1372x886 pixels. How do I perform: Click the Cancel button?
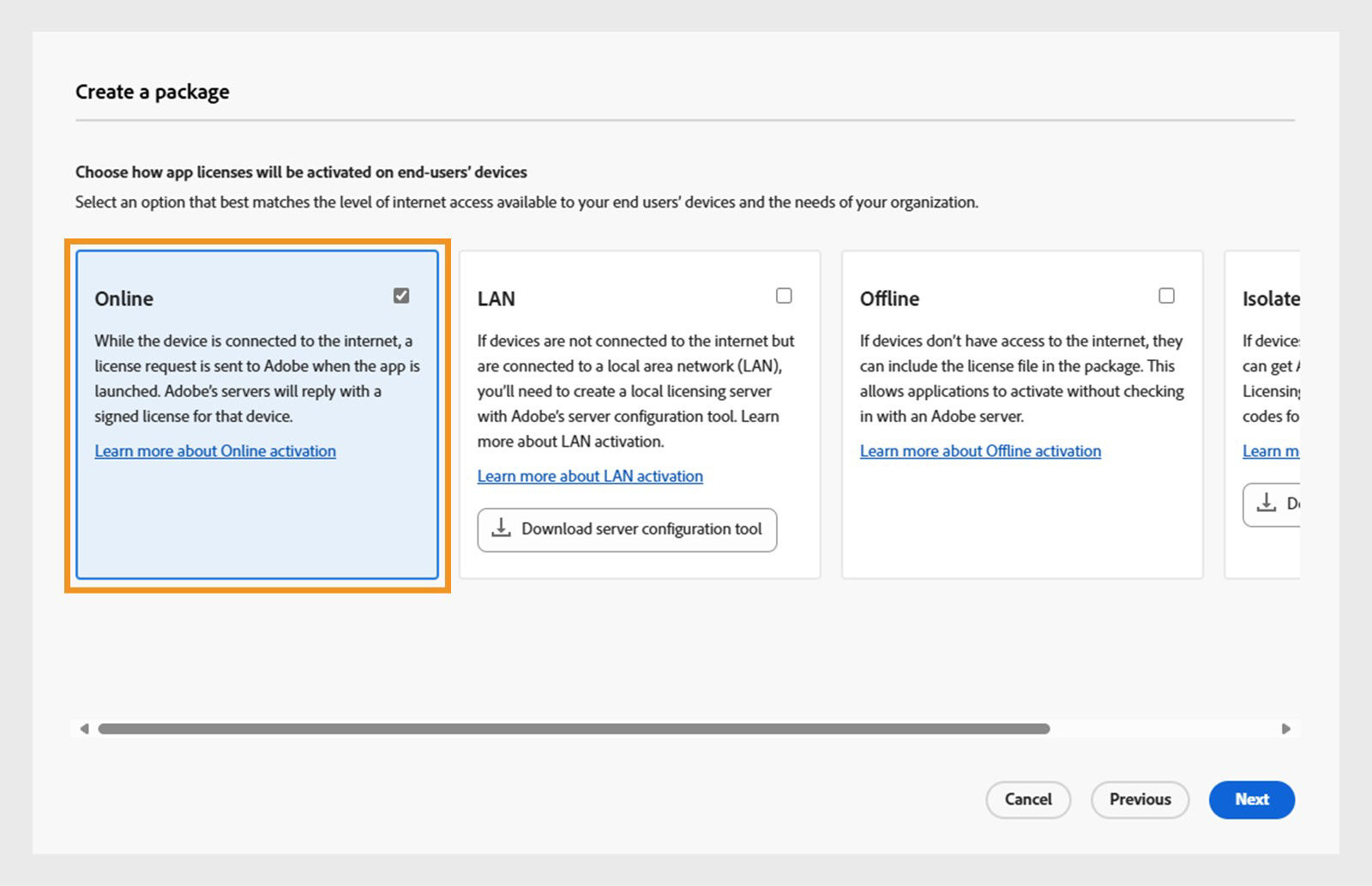coord(1028,799)
